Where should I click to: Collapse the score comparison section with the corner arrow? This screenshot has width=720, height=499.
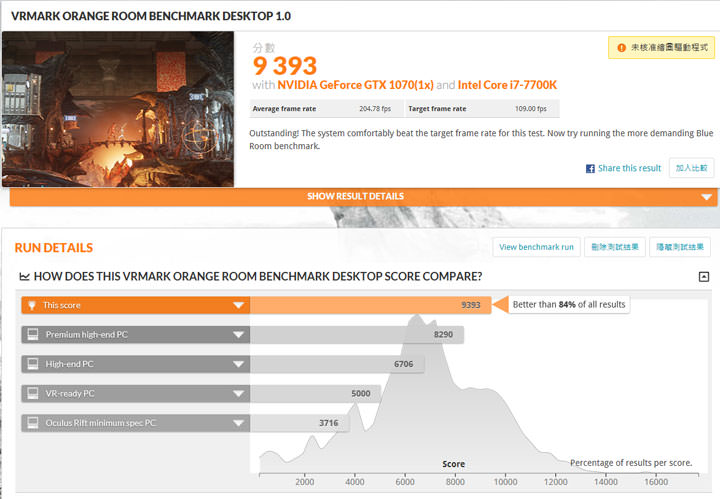point(704,277)
